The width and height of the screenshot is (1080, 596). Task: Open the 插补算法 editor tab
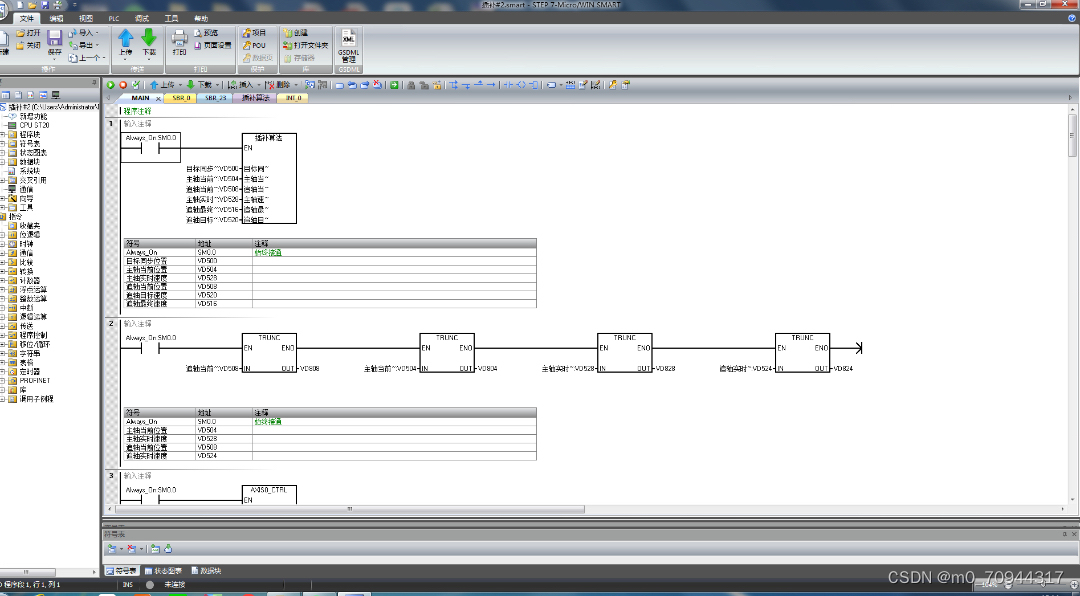click(x=255, y=98)
